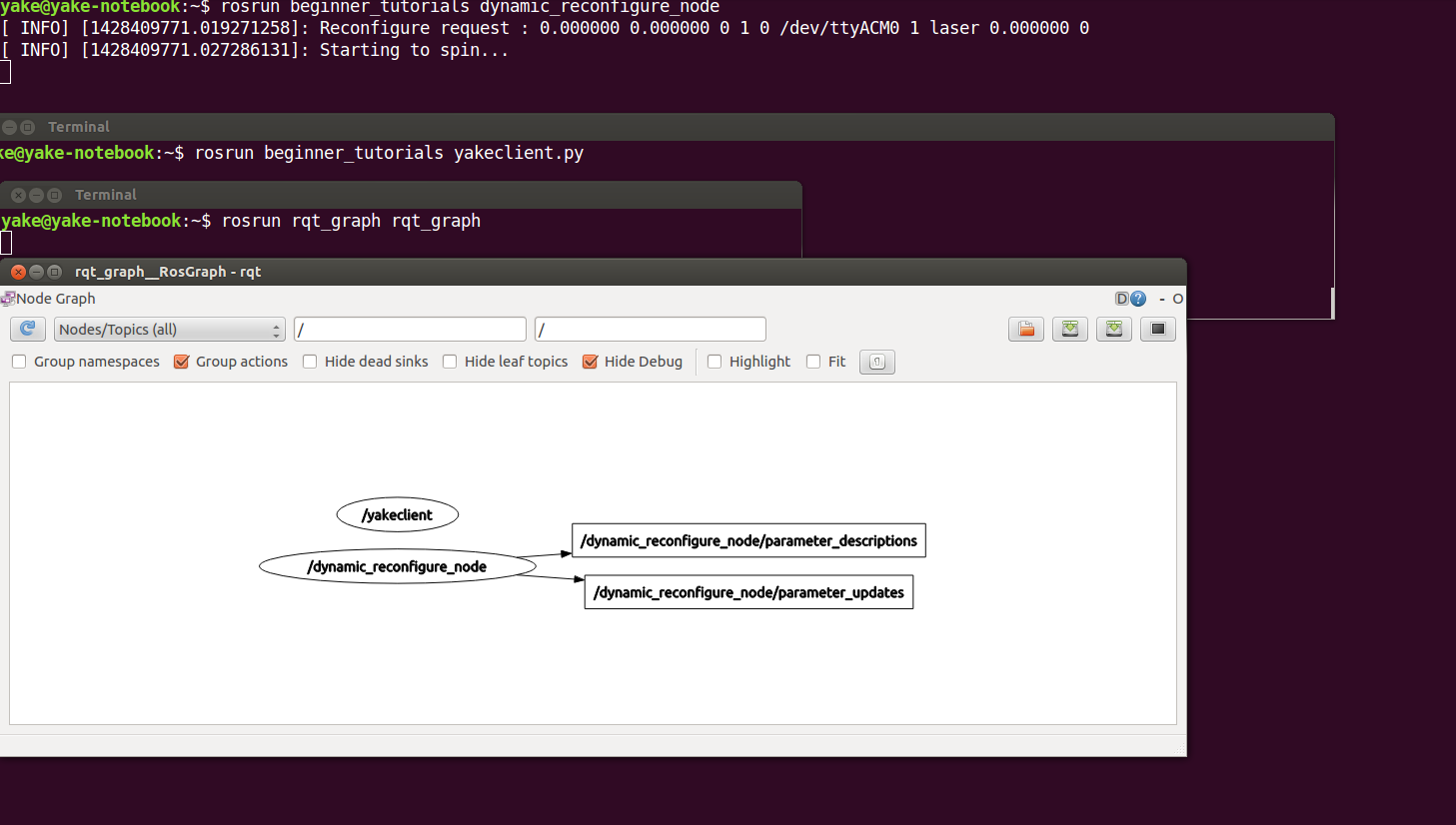Image resolution: width=1456 pixels, height=825 pixels.
Task: Open the blue question mark help icon
Action: coord(1138,299)
